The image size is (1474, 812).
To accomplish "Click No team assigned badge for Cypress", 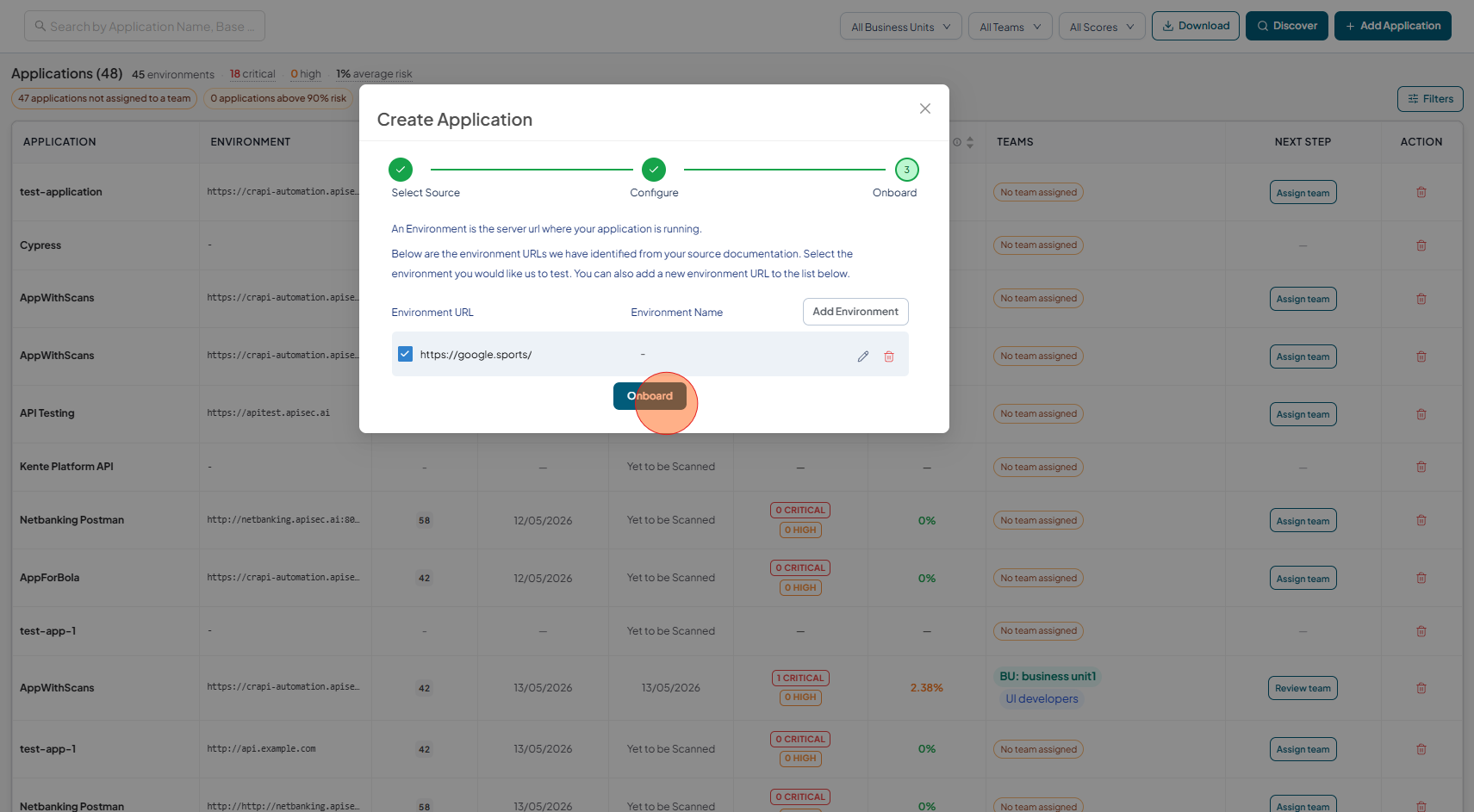I will [1038, 245].
